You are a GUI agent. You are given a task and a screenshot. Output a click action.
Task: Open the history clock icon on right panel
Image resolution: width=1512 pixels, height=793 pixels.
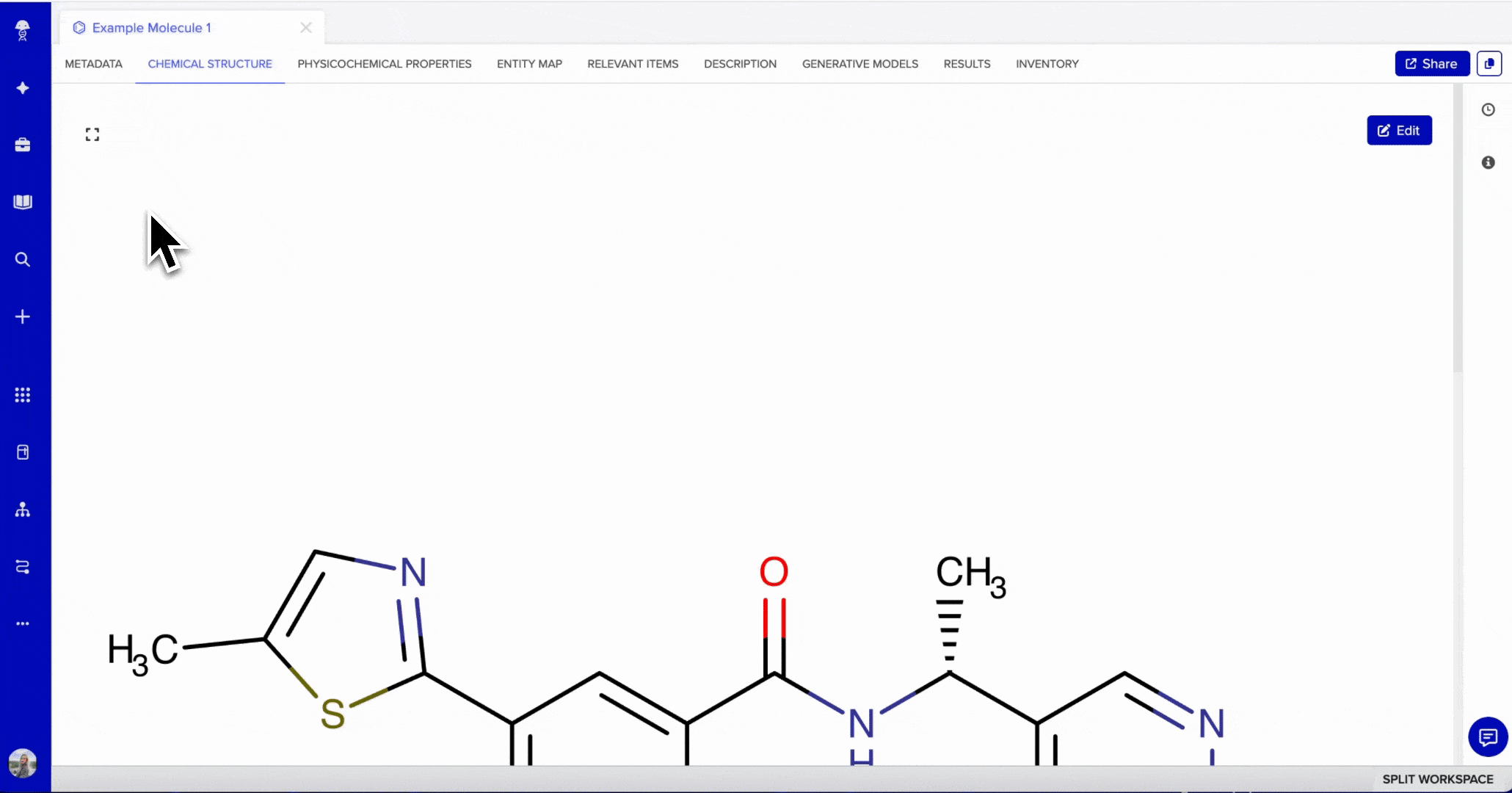(x=1489, y=109)
